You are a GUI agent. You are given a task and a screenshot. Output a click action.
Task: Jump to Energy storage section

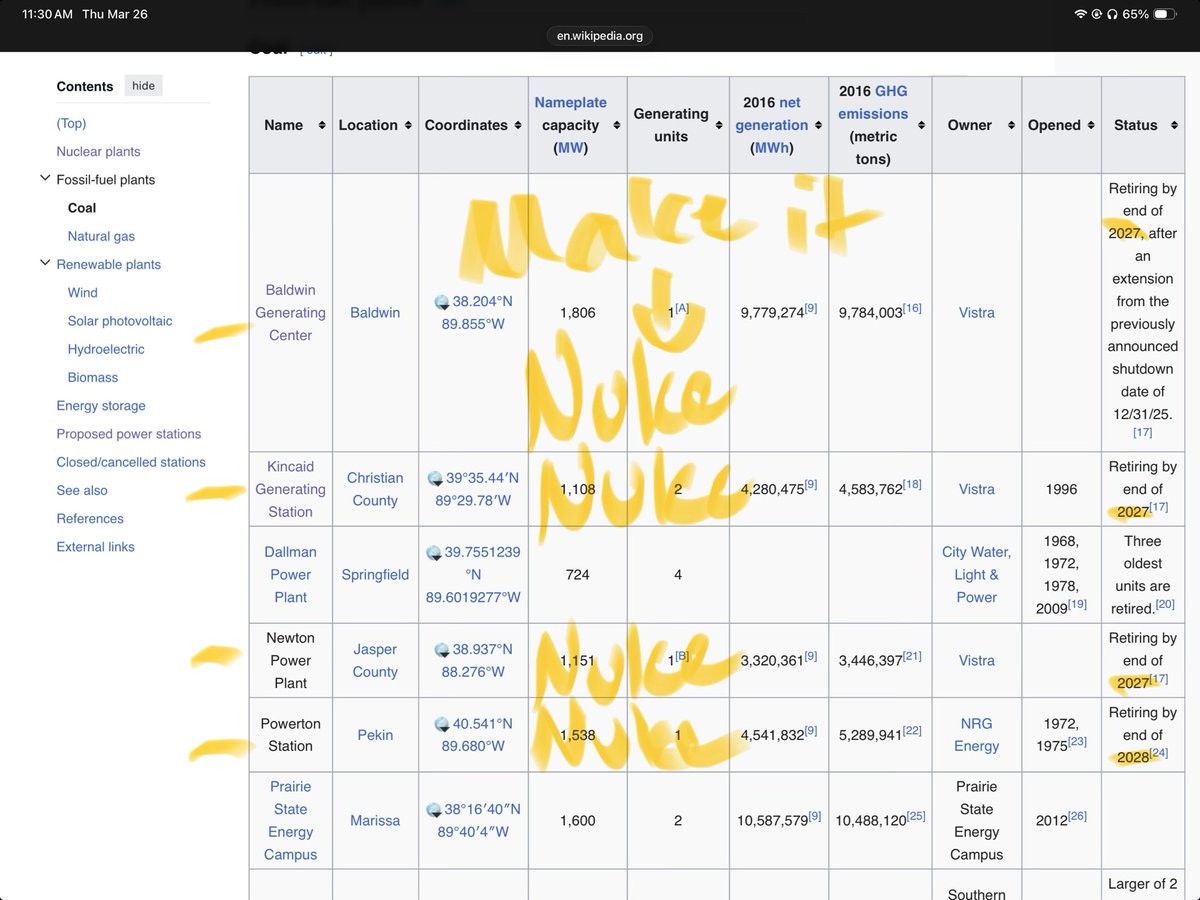101,405
